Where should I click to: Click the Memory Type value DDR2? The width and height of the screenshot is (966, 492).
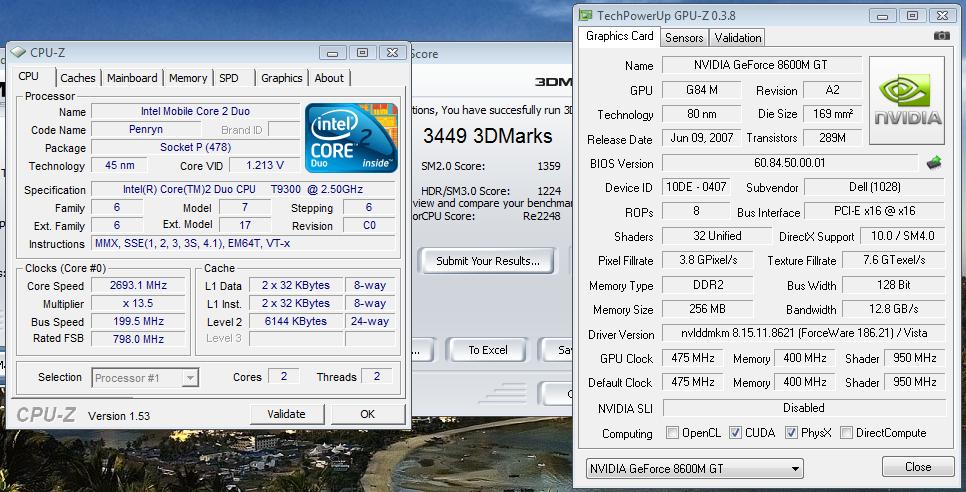click(x=707, y=284)
